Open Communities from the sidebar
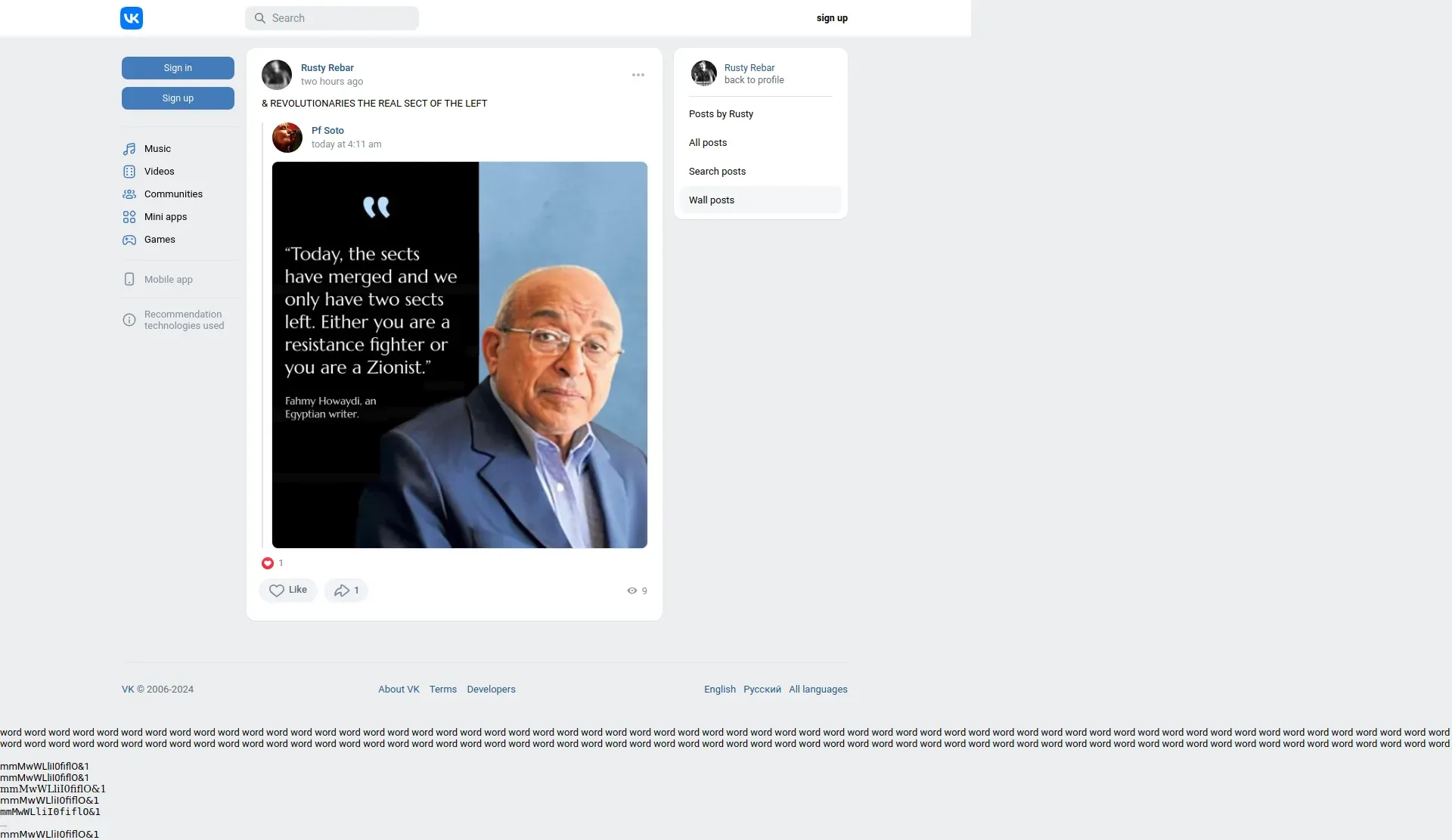This screenshot has height=840, width=1452. click(173, 194)
